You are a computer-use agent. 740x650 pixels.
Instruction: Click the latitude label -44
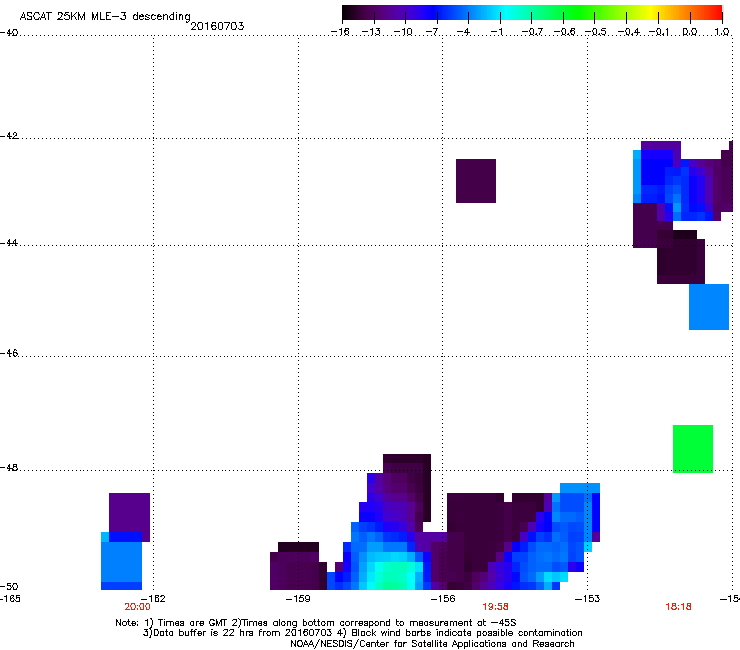pyautogui.click(x=9, y=243)
